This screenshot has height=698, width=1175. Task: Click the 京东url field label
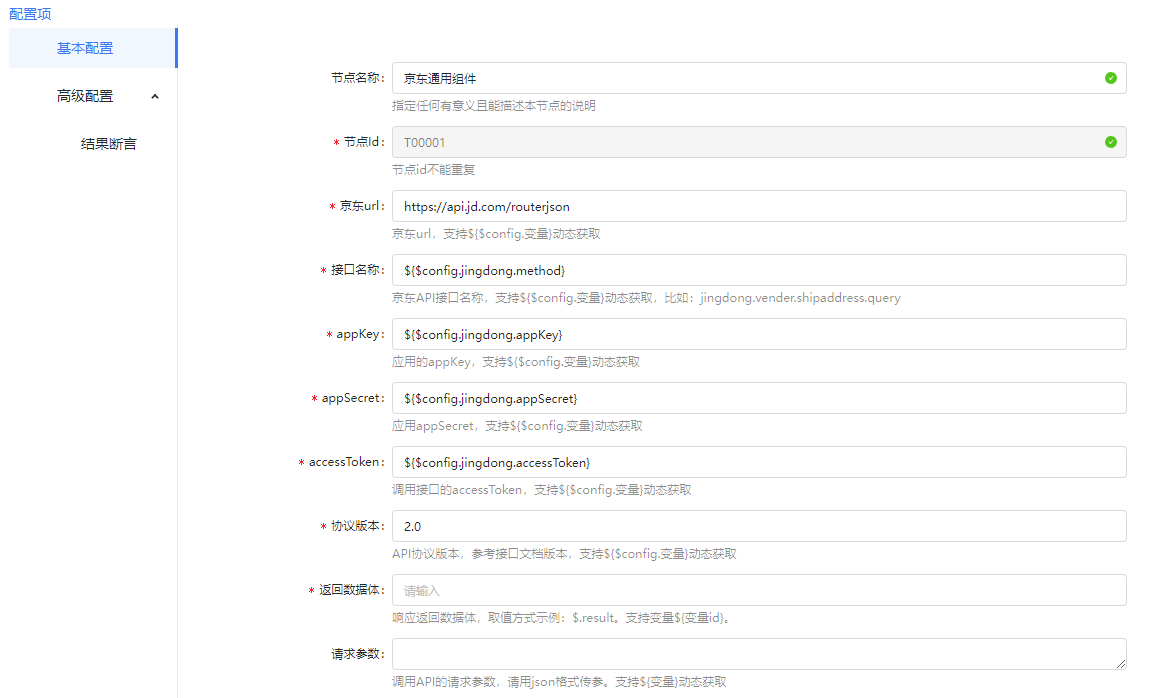[360, 206]
